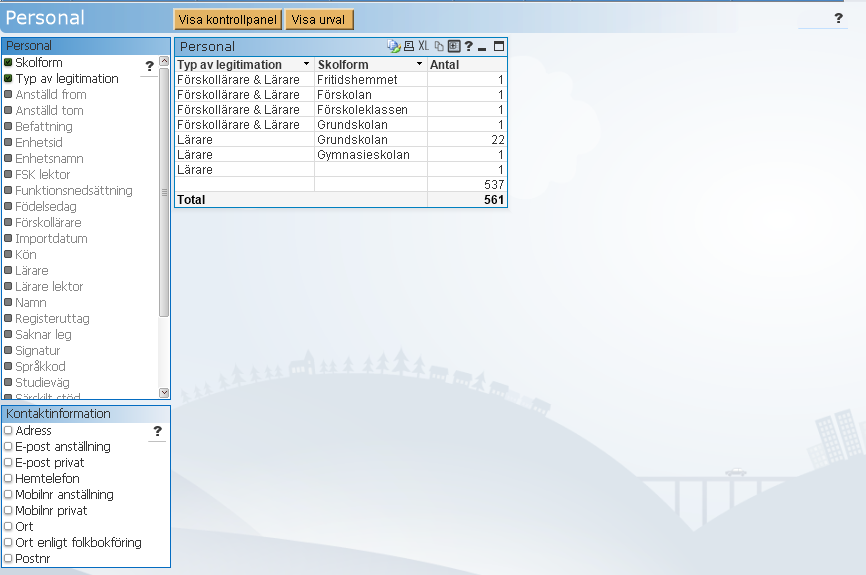Print the Personal table
Image resolution: width=866 pixels, height=575 pixels.
409,46
